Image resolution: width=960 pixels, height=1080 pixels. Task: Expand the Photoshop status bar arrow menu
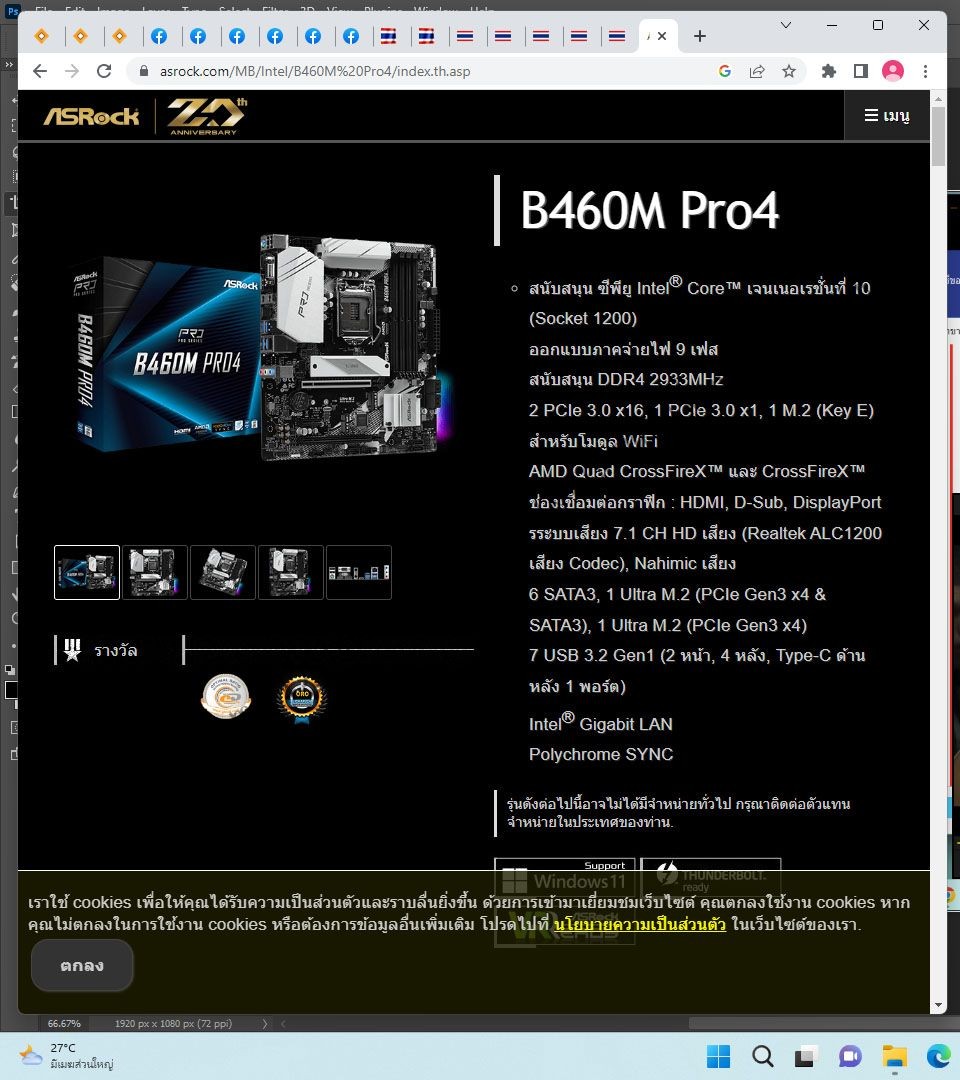point(265,1024)
